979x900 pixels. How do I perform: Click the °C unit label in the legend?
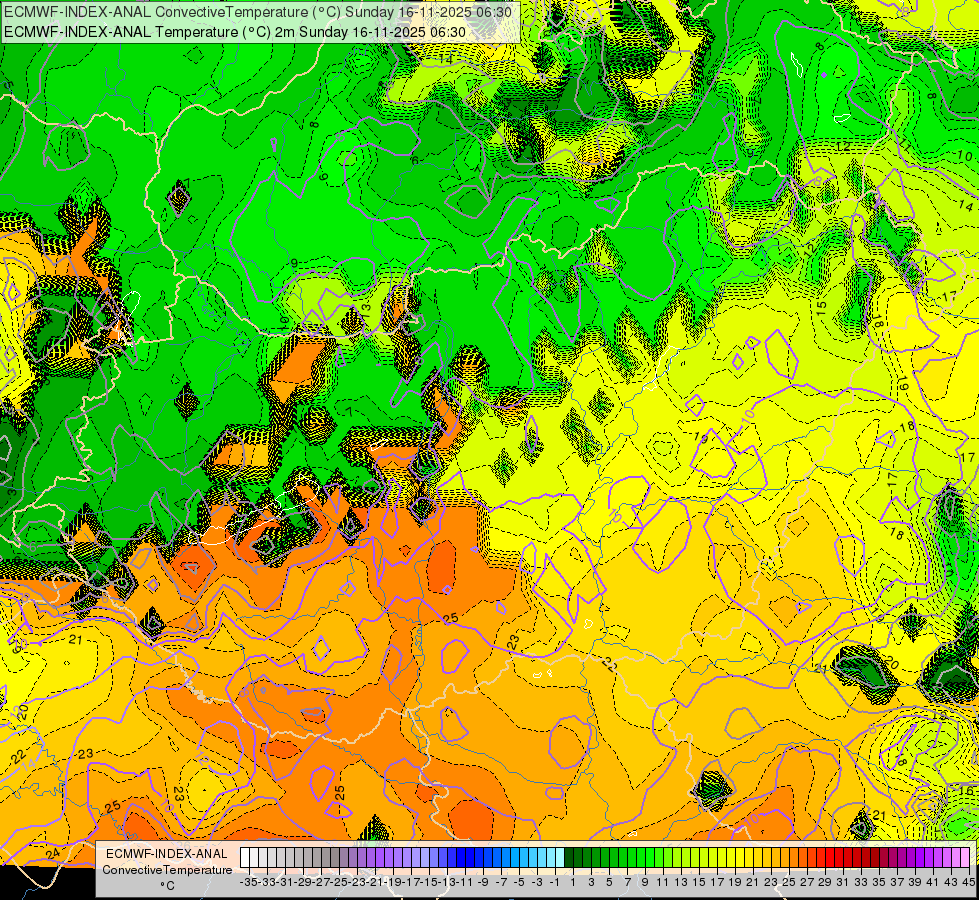pyautogui.click(x=167, y=886)
